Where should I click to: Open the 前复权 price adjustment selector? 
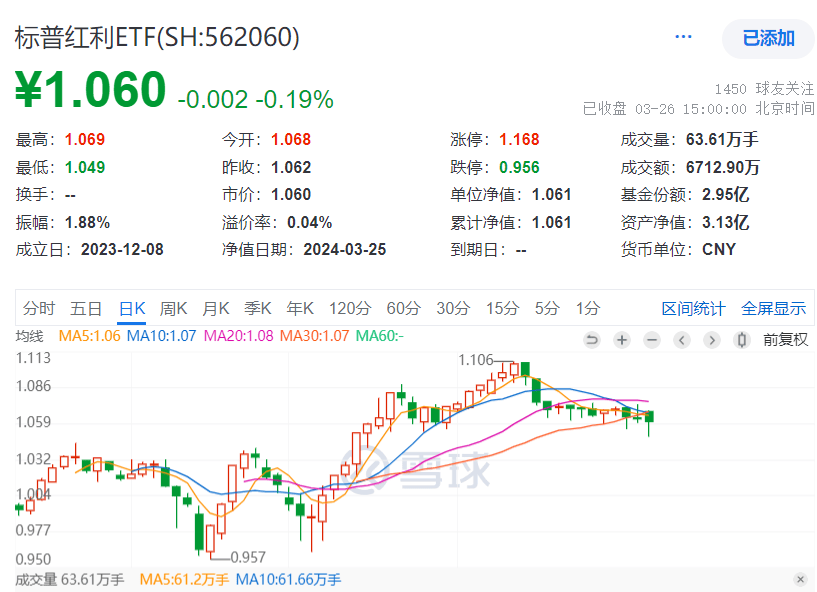783,340
